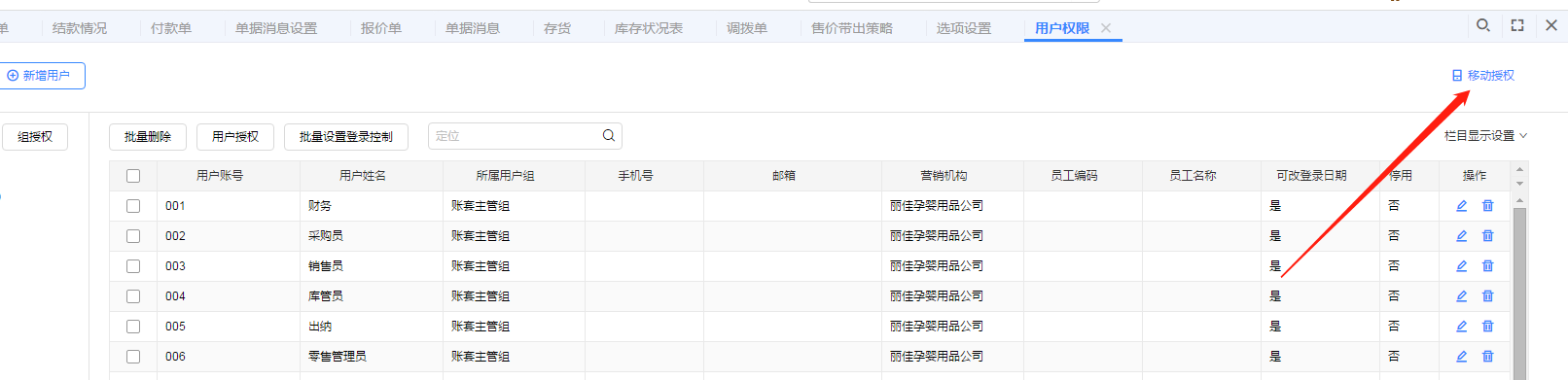The width and height of the screenshot is (1568, 380).
Task: Select the 出纳 name cell
Action: click(372, 327)
